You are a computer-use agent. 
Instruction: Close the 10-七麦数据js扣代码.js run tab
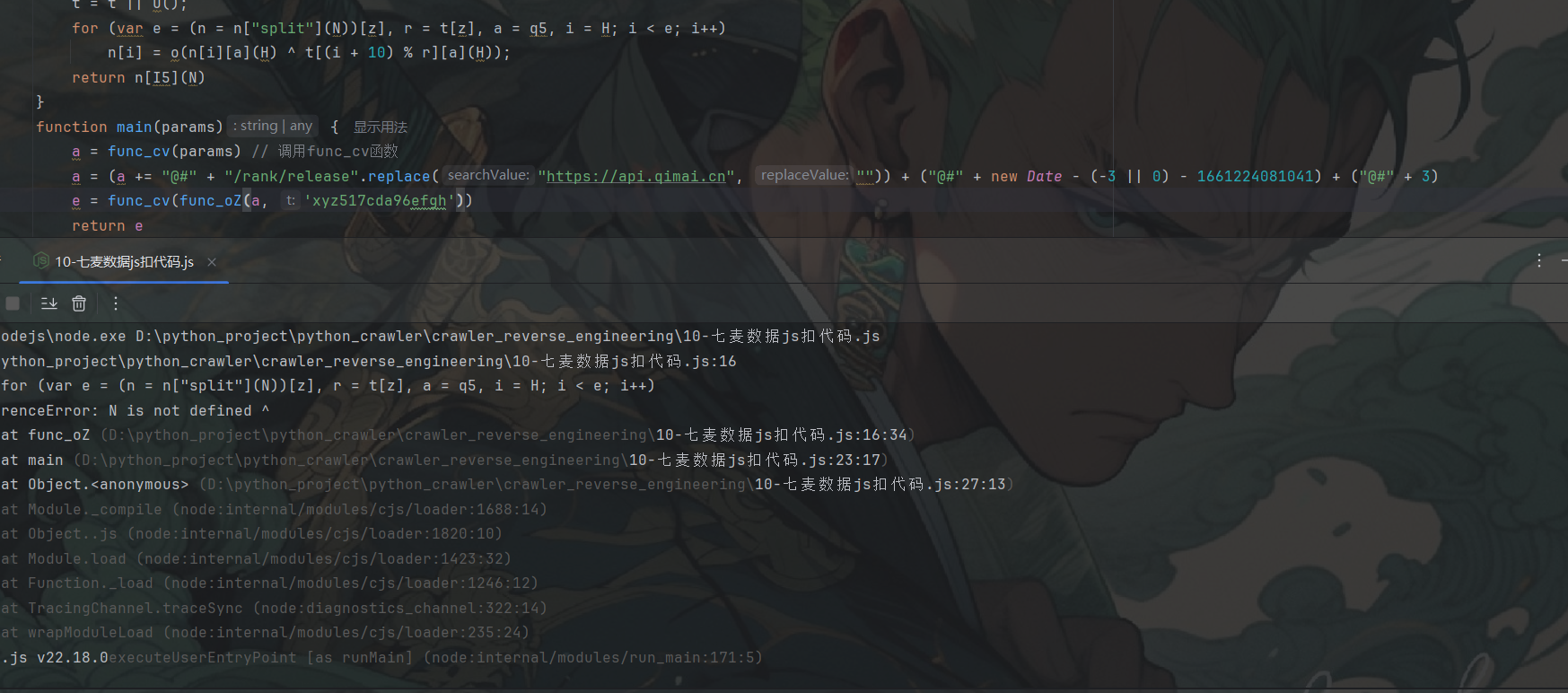click(212, 262)
